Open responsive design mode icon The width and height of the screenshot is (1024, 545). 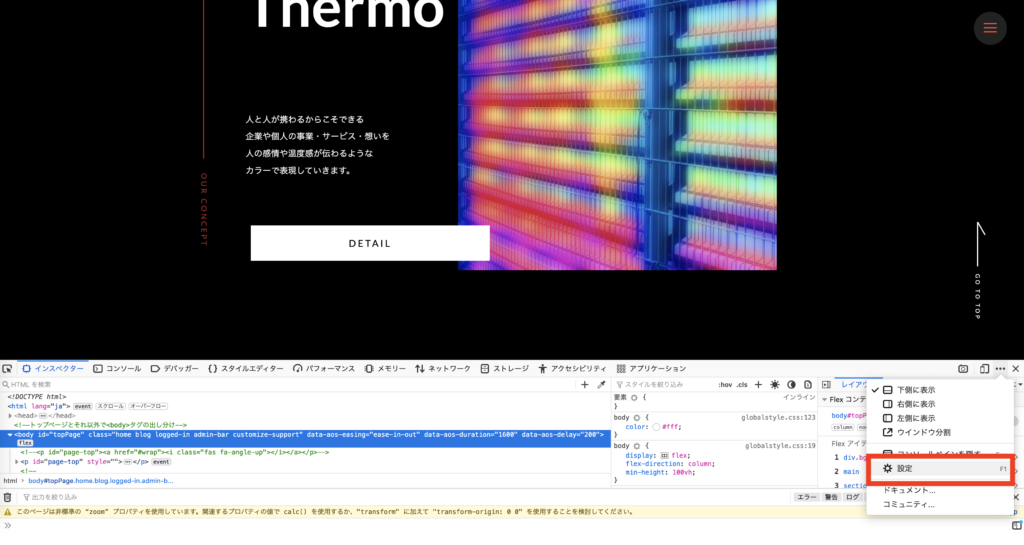coord(984,369)
